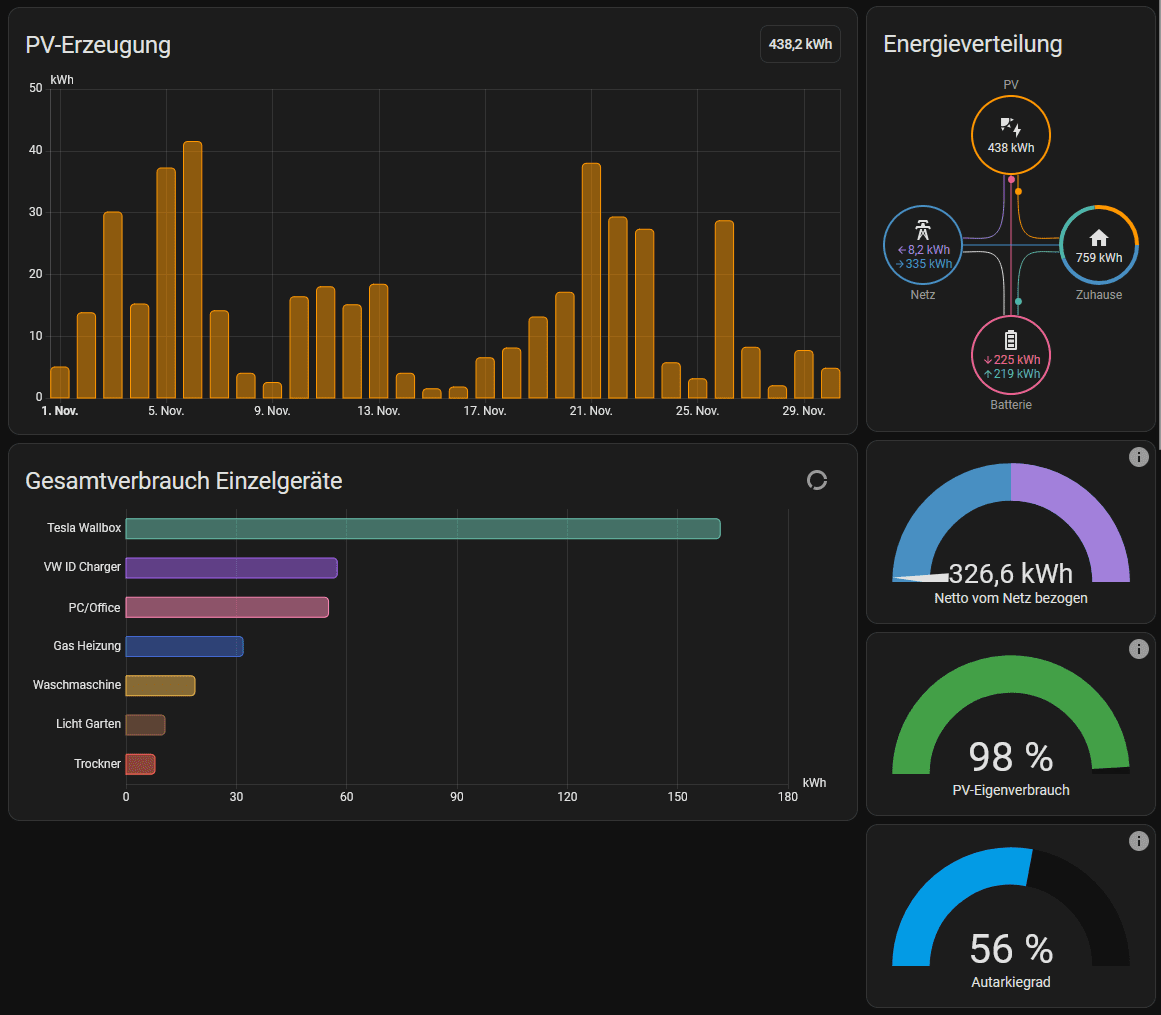Screen dimensions: 1161x1015
Task: Click the 98 % PV-Eigenverbrauch gauge
Action: (x=1011, y=715)
